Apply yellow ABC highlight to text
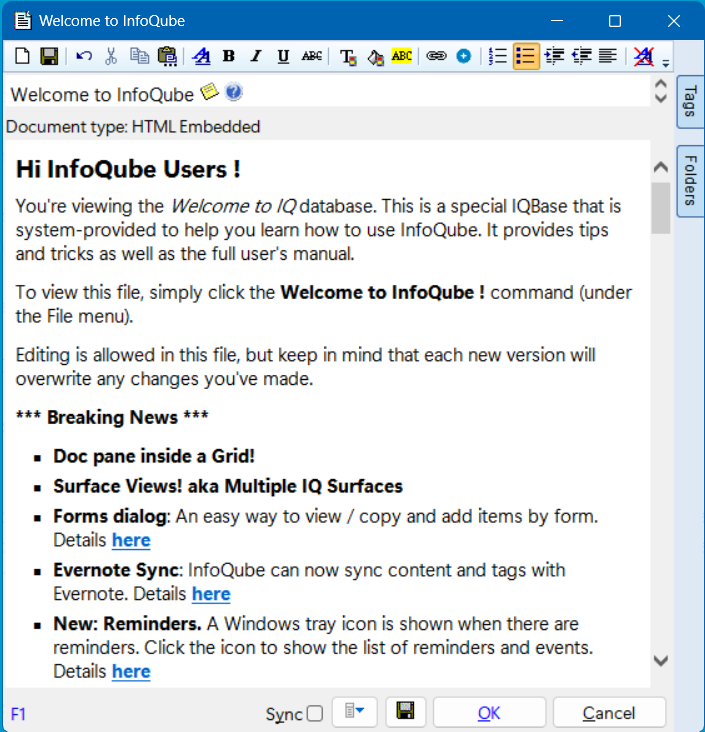705x732 pixels. pyautogui.click(x=402, y=56)
